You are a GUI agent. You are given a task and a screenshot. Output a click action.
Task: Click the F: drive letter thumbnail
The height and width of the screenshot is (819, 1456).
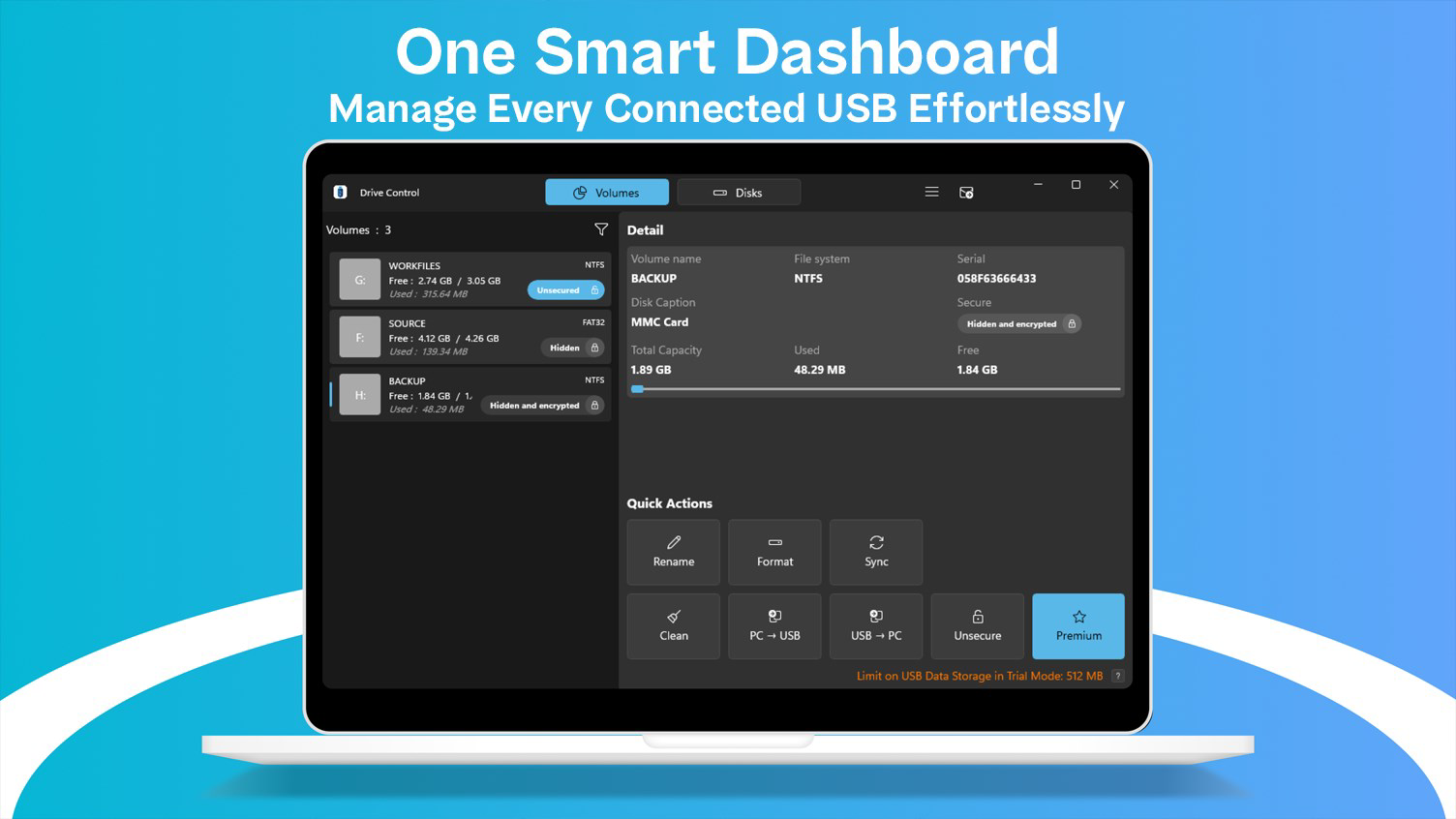pos(360,338)
